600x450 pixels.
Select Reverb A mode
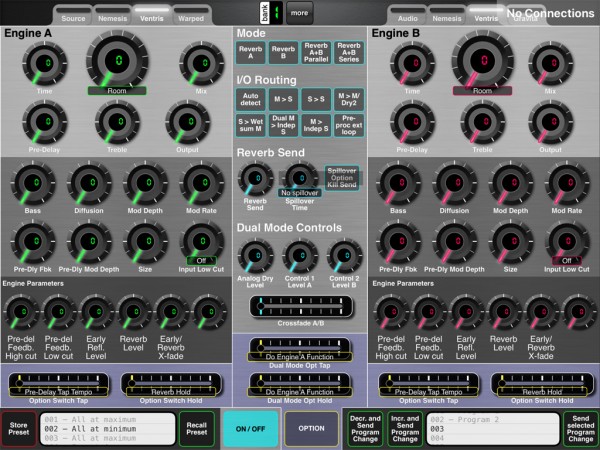pos(251,52)
